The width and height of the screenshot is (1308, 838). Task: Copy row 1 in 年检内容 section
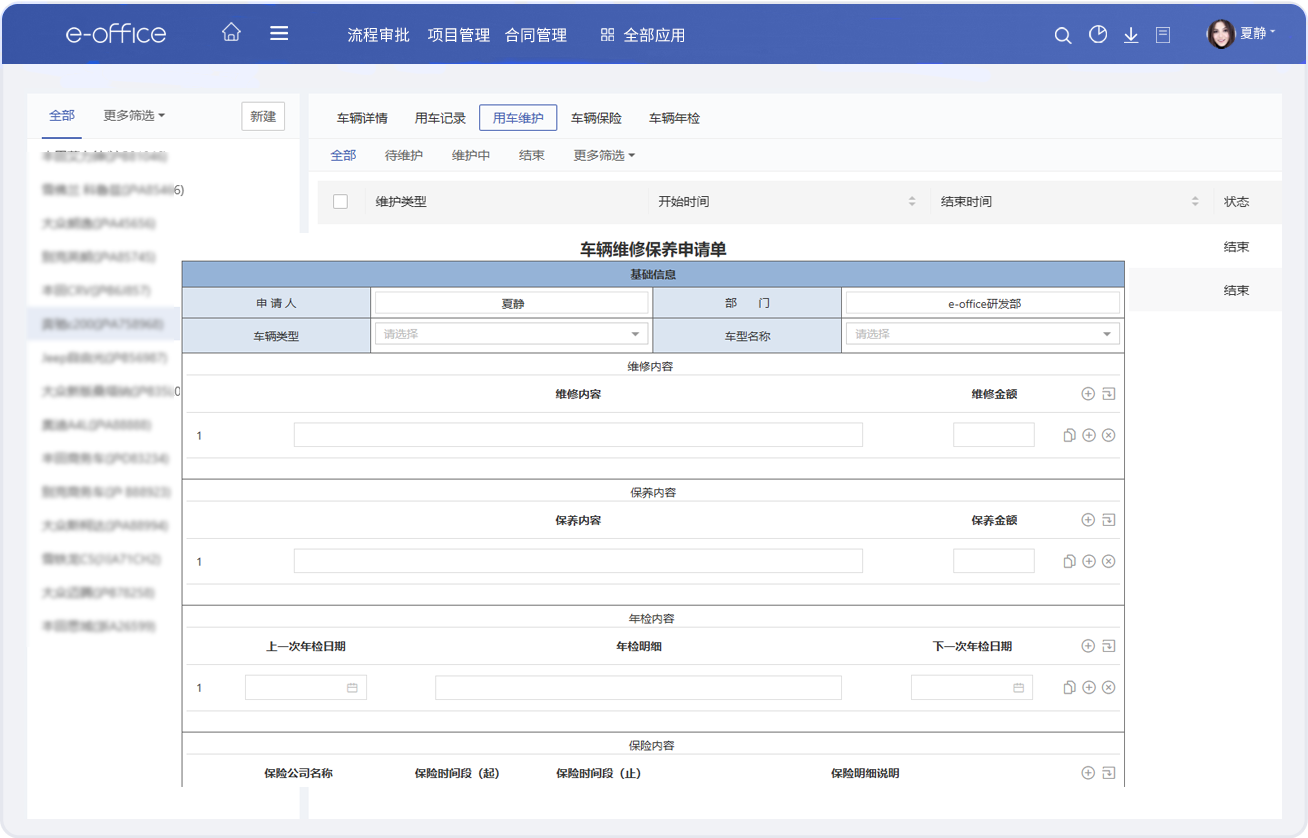click(1069, 687)
